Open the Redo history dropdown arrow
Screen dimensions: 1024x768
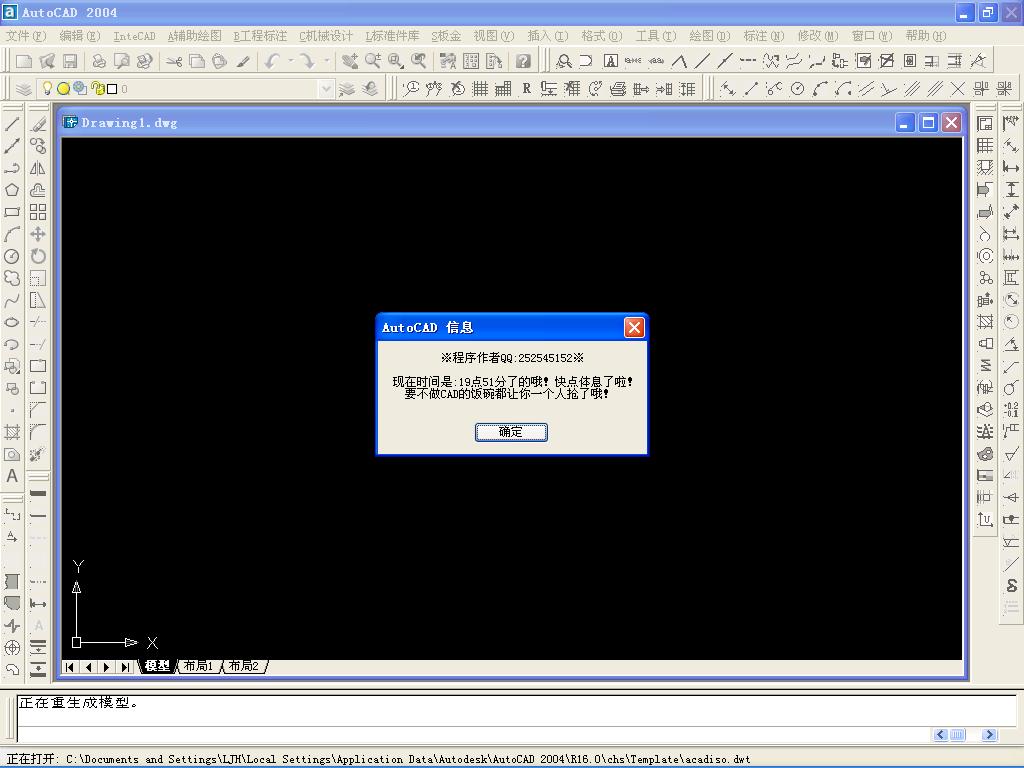pyautogui.click(x=326, y=61)
